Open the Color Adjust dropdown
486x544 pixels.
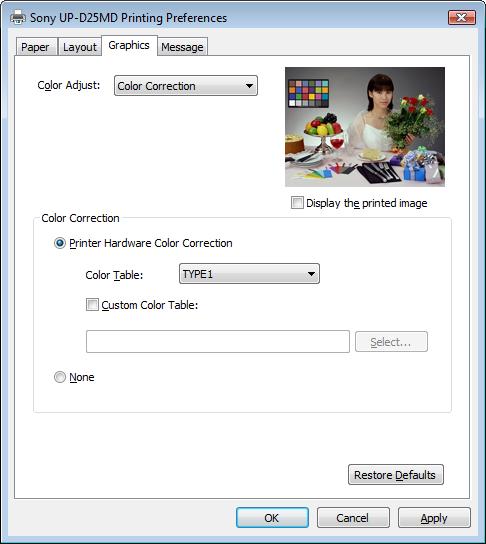[x=186, y=86]
